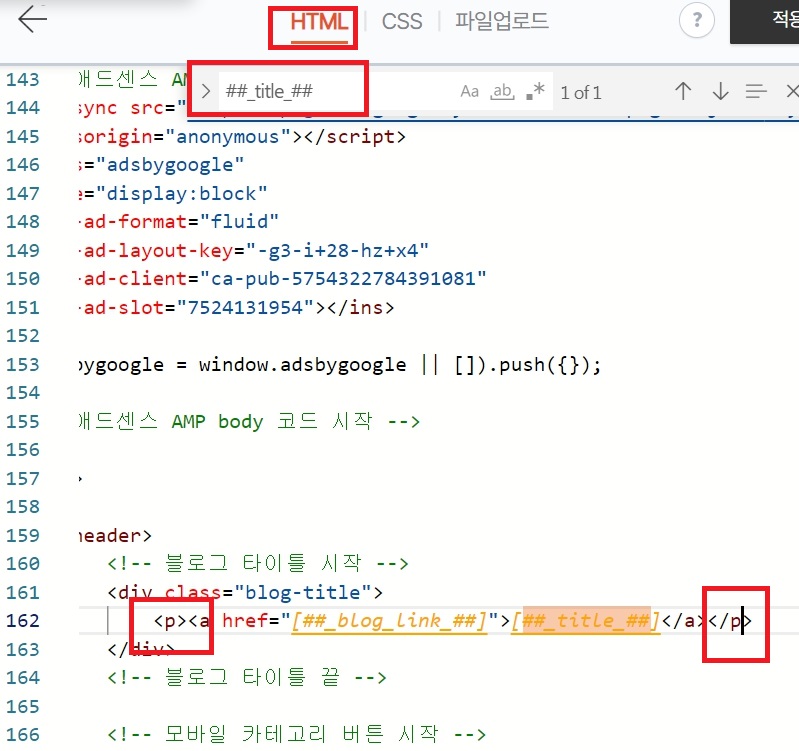Open the 파일업로드 tab
Image resolution: width=799 pixels, height=751 pixels.
501,21
